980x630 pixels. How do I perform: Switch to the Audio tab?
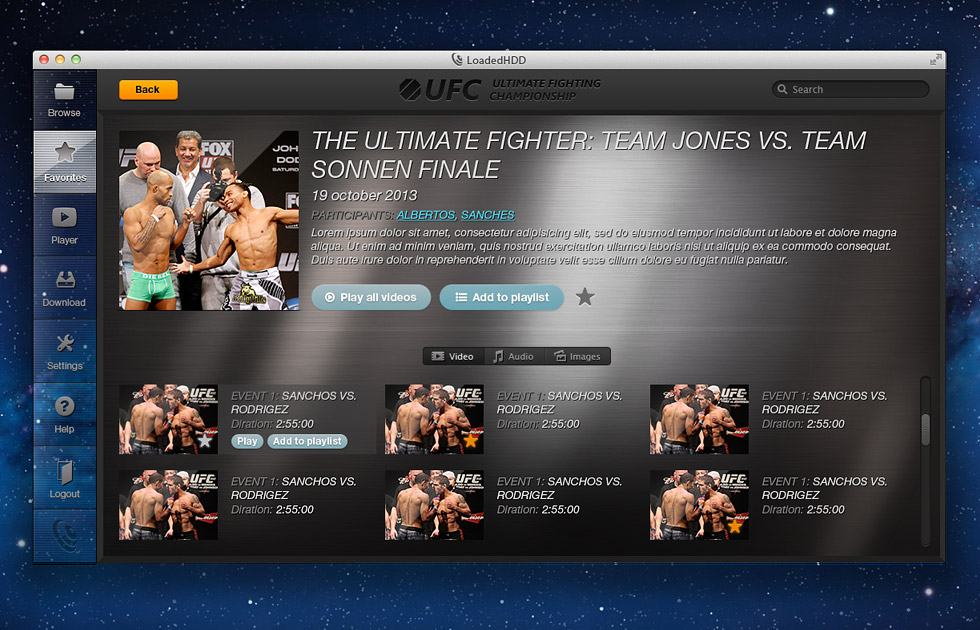pos(514,356)
